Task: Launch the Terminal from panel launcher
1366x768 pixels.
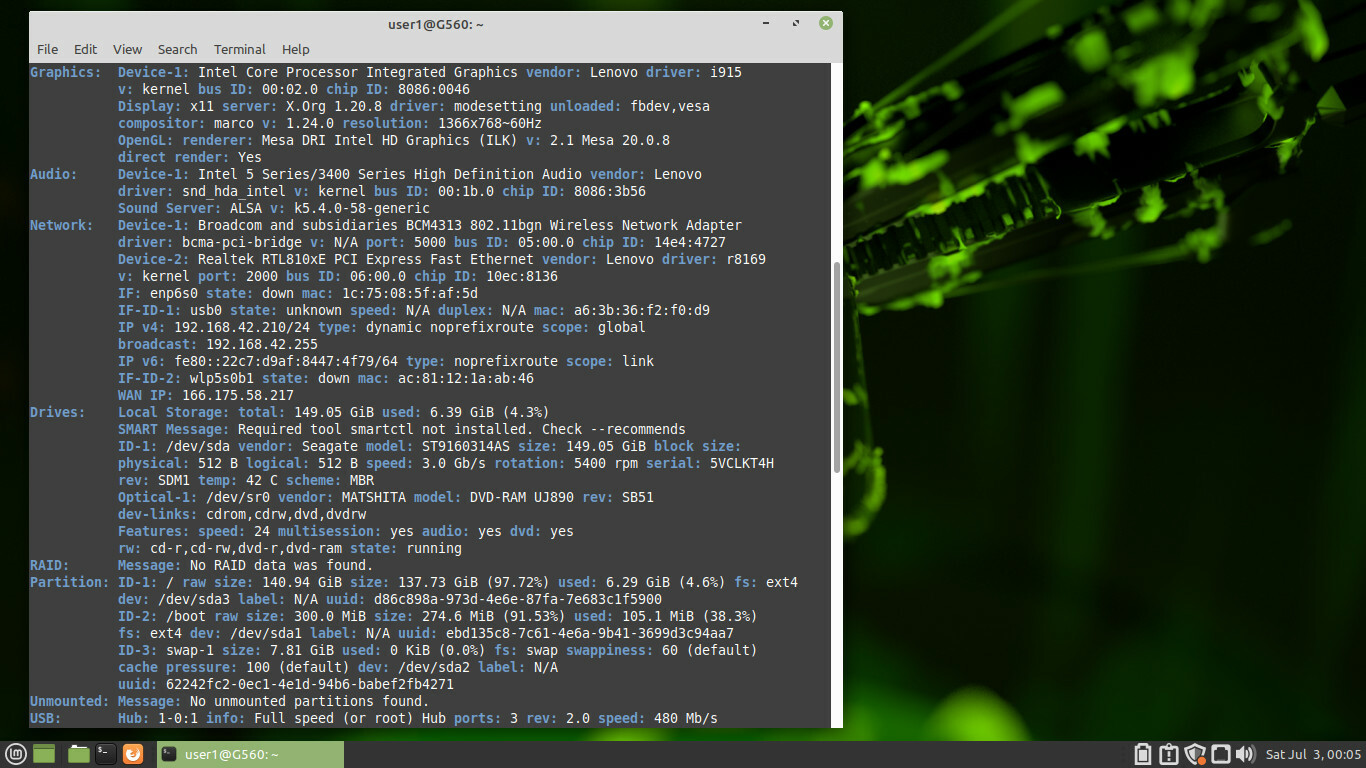Action: click(106, 754)
